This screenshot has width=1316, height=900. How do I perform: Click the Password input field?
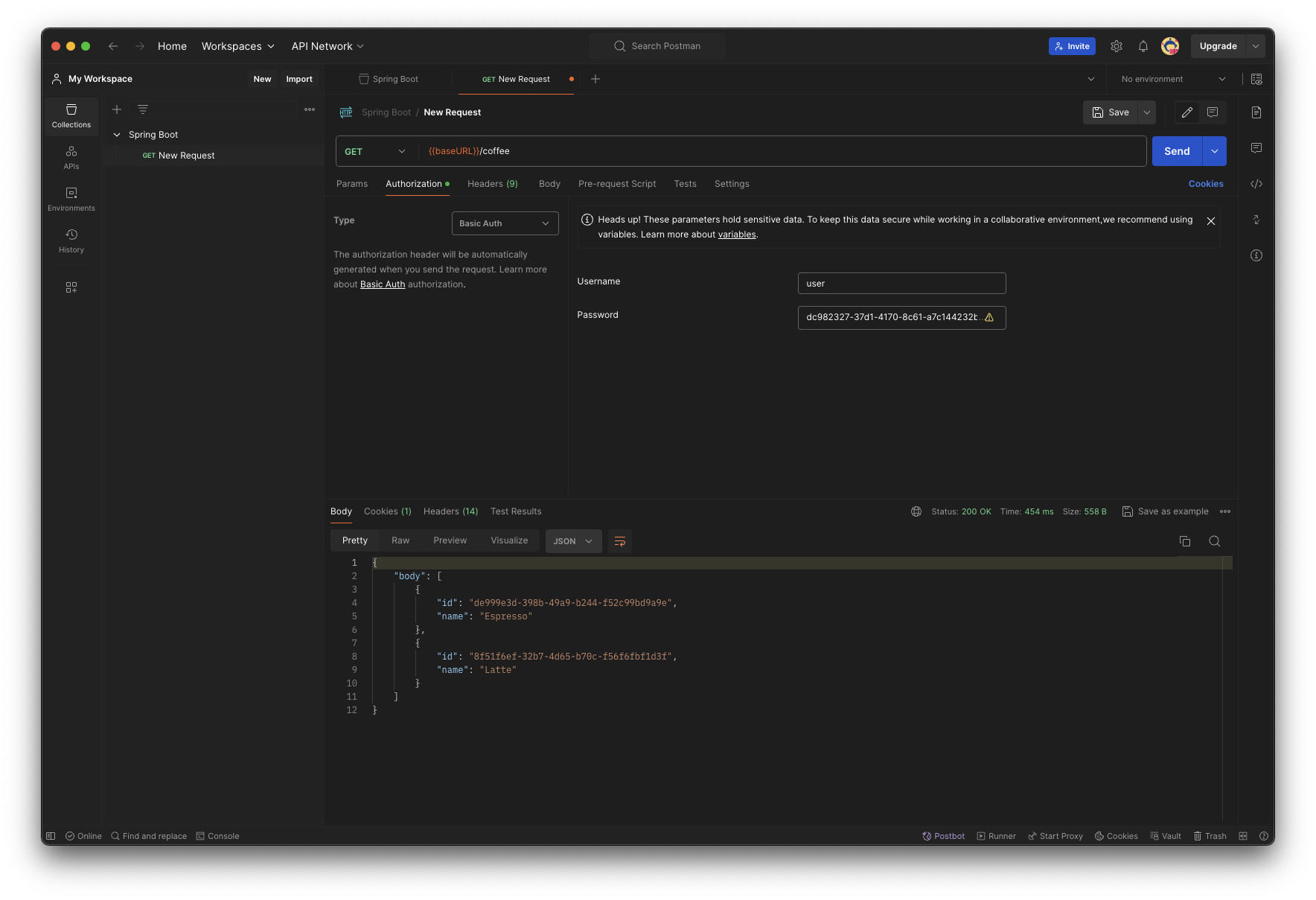pos(902,317)
